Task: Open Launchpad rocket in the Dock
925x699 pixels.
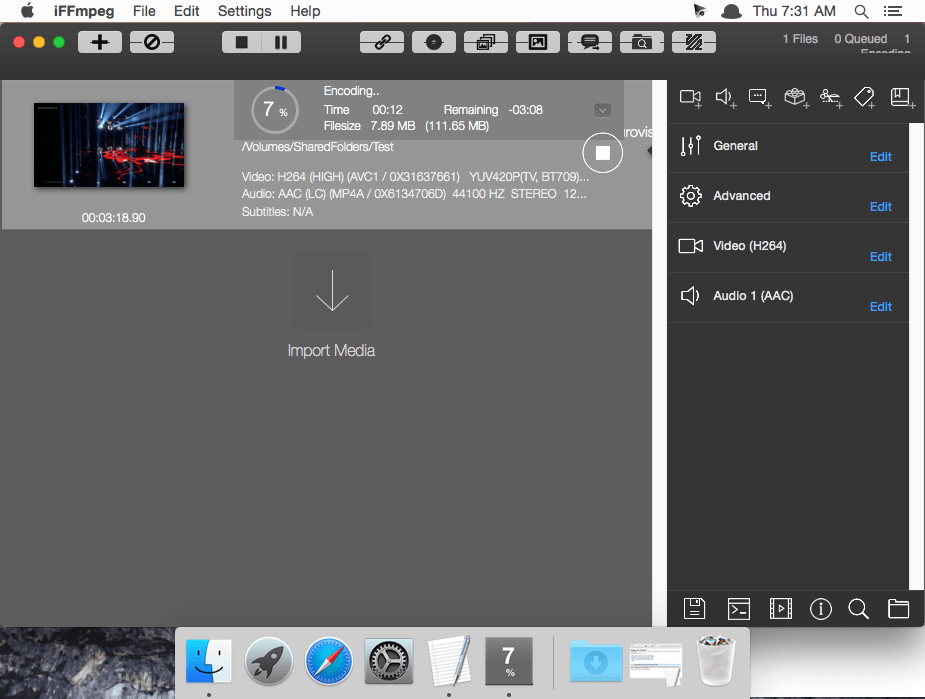Action: (x=268, y=661)
